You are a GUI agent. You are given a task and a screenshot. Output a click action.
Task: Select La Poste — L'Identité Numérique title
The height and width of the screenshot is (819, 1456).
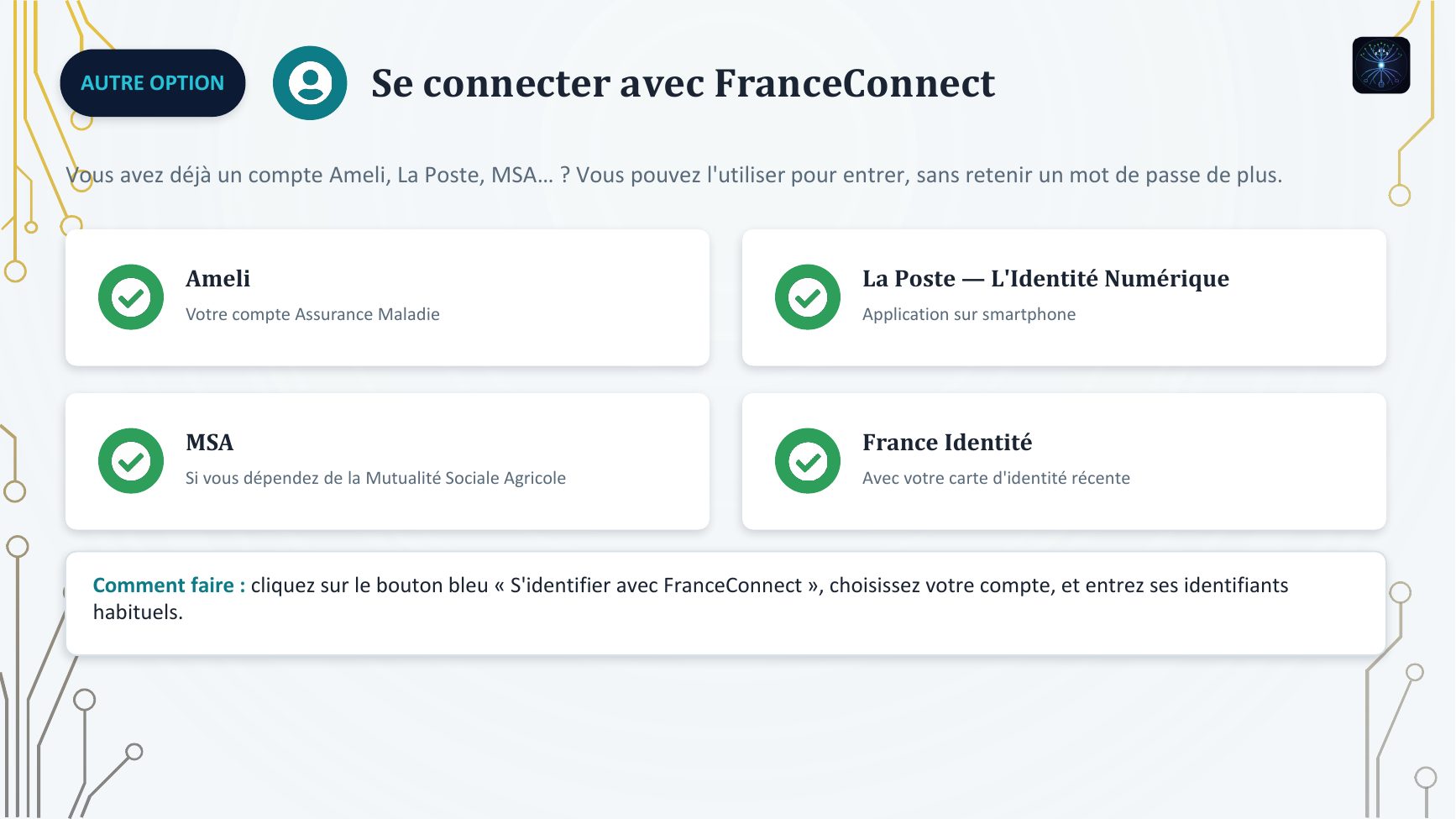tap(1045, 279)
